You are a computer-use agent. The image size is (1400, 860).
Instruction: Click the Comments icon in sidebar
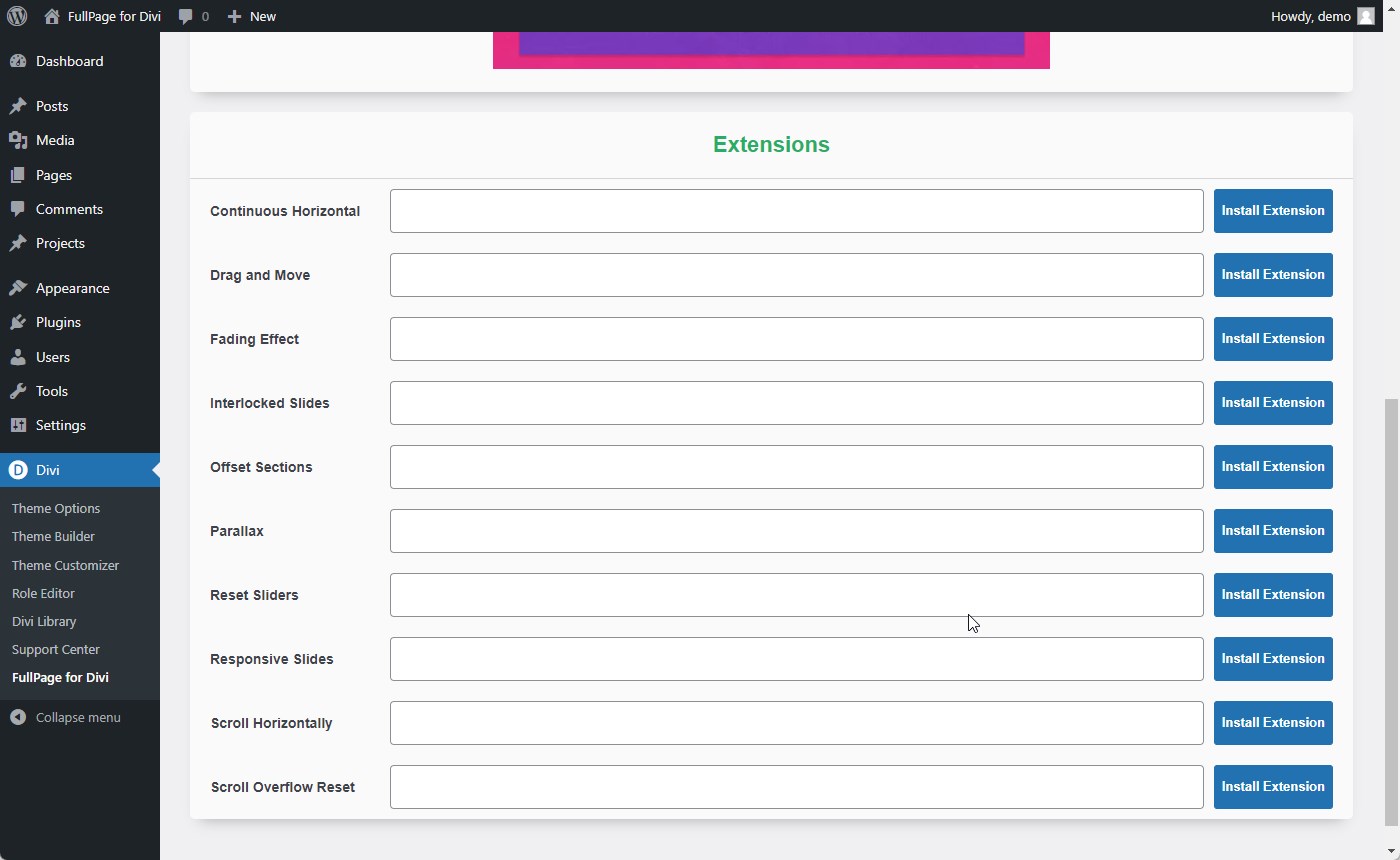coord(18,209)
